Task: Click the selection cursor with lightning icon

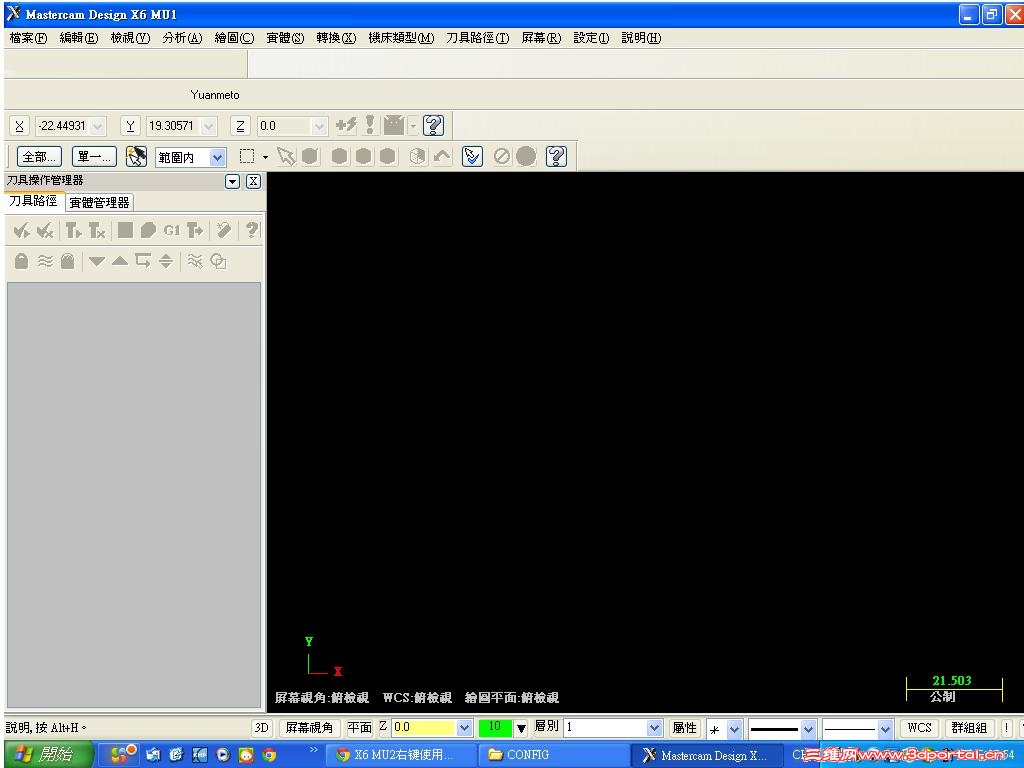Action: 136,157
